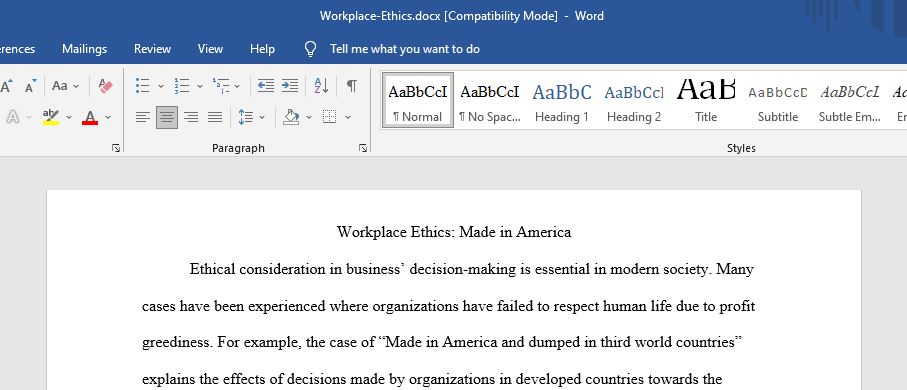This screenshot has width=907, height=390.
Task: Open the Help tab
Action: click(262, 49)
